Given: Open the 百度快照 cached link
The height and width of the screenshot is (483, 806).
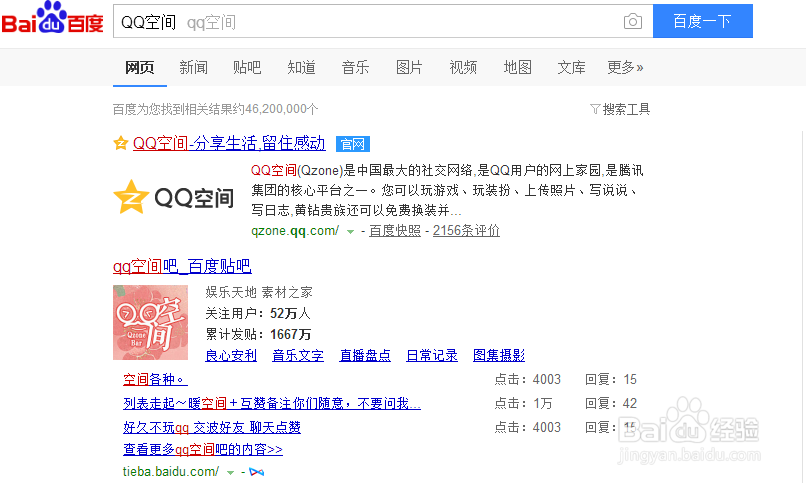Looking at the screenshot, I should point(395,231).
